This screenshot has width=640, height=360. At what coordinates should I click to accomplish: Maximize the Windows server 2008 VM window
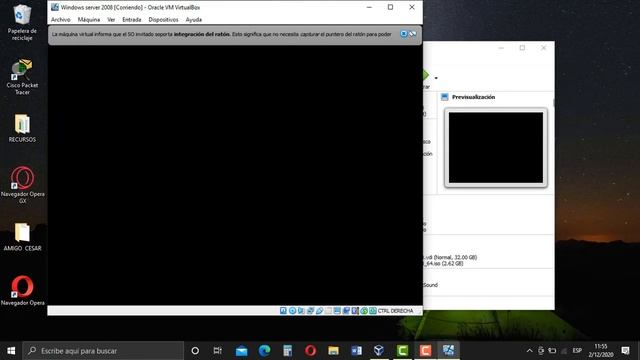pos(390,7)
